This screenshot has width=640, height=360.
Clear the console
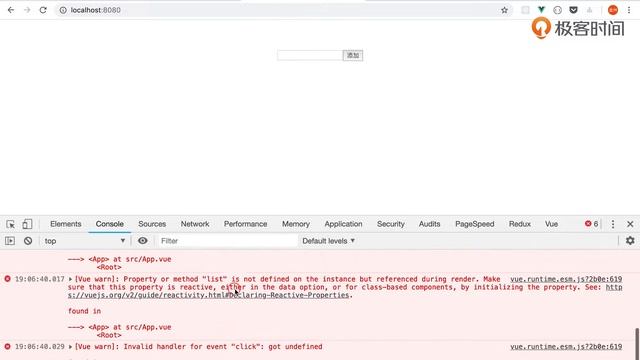point(28,241)
